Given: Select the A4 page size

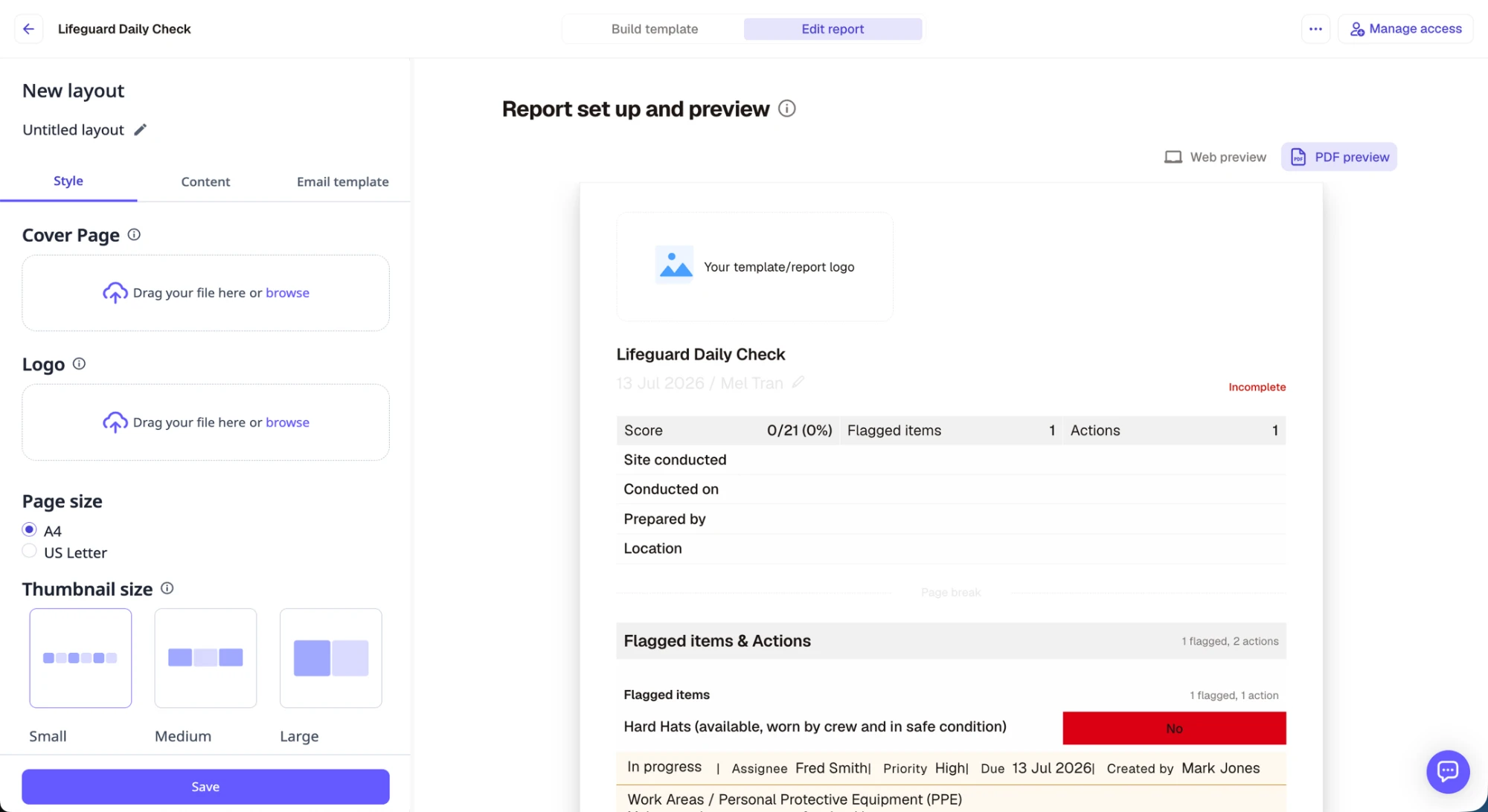Looking at the screenshot, I should click(29, 529).
